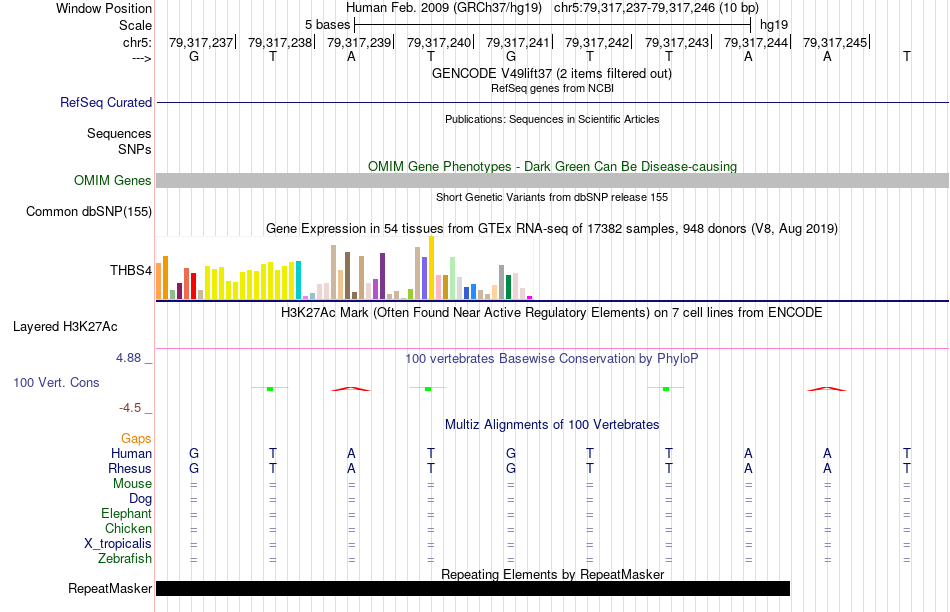The height and width of the screenshot is (612, 950).
Task: Click 'Basewise Conservation by PhyloP' title
Action: (551, 359)
